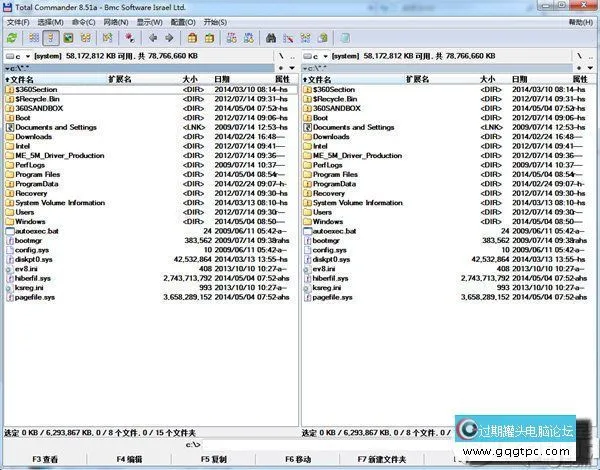Click the Go Forward arrow icon
The height and width of the screenshot is (470, 600).
[170, 38]
